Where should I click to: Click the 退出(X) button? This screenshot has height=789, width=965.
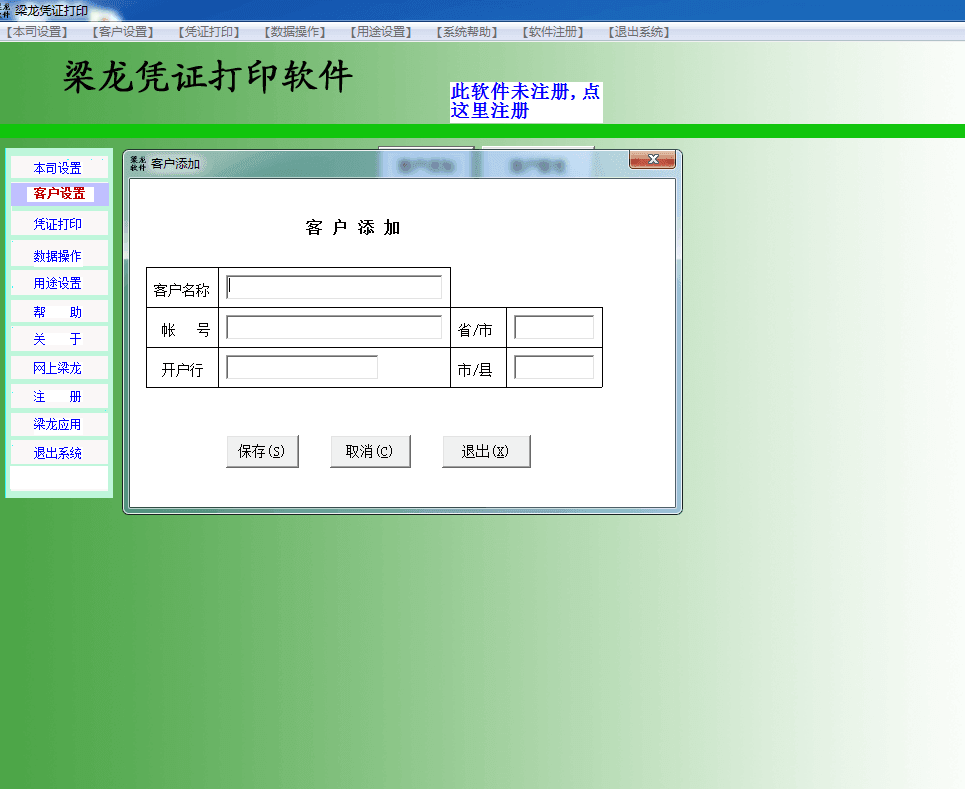[486, 452]
